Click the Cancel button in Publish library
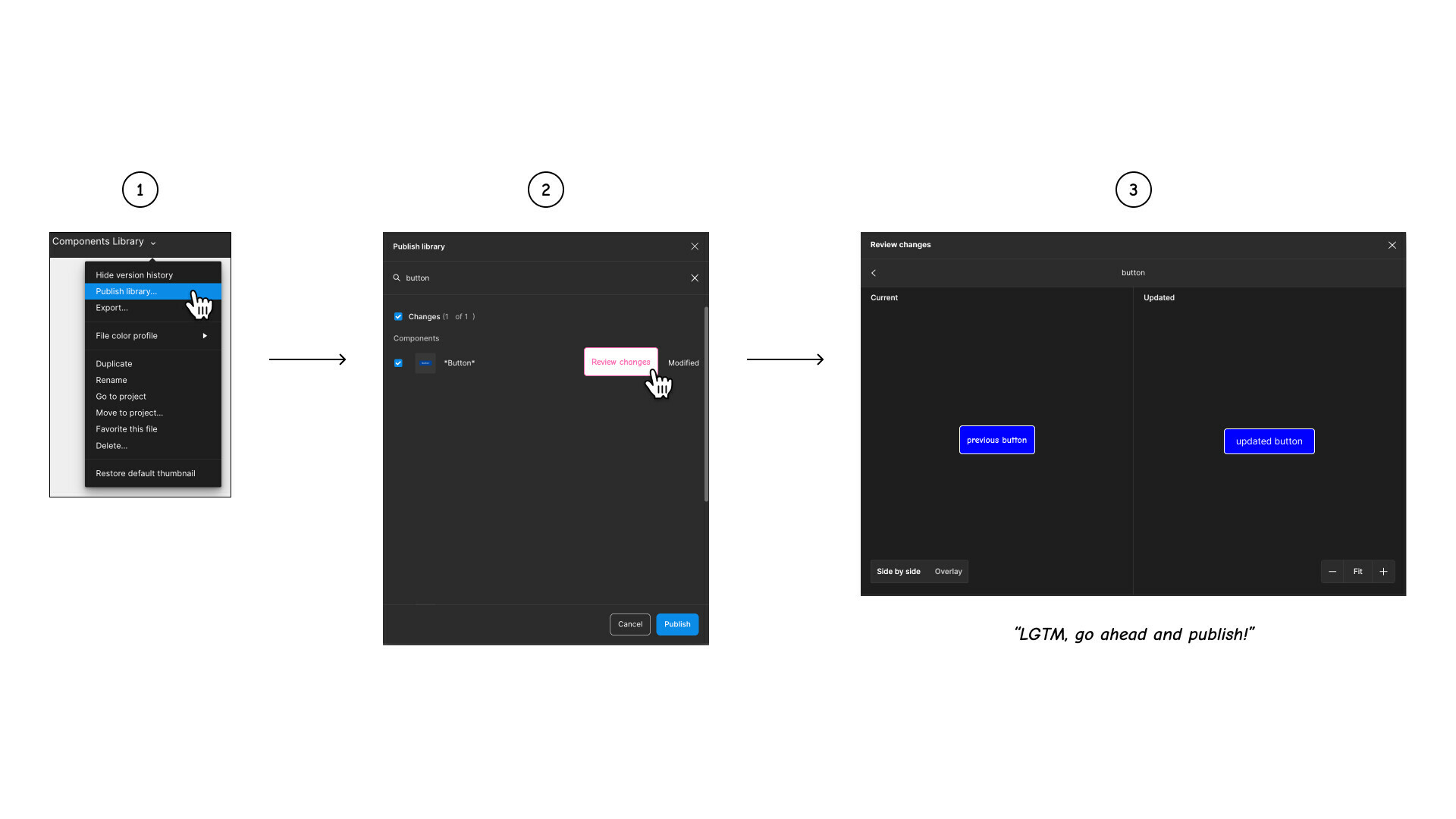 click(630, 624)
